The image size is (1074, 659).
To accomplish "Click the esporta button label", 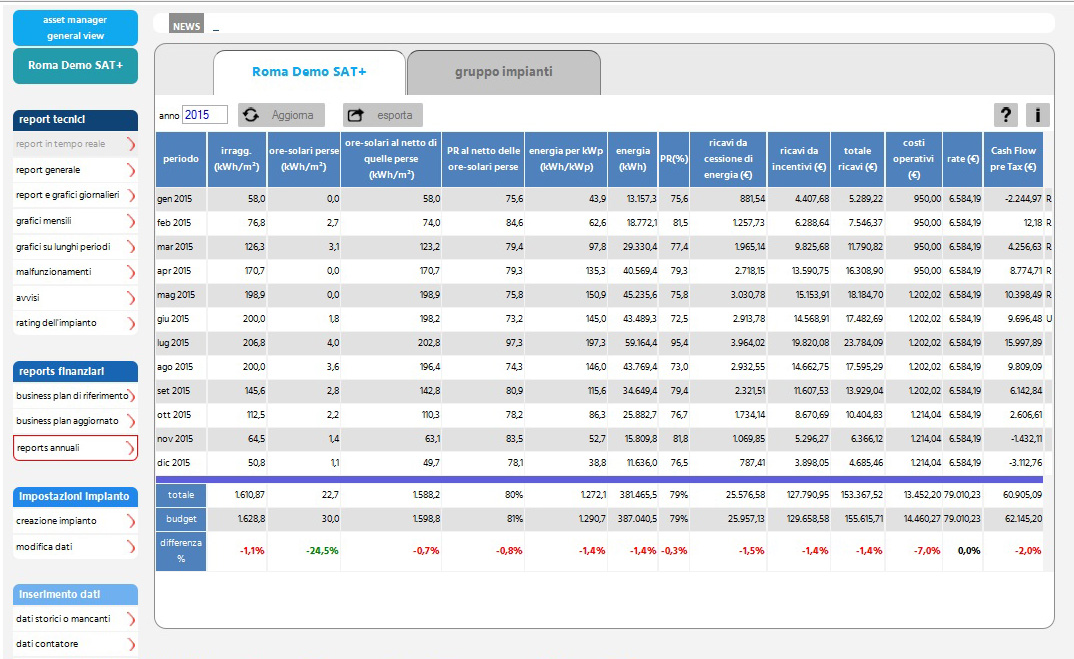I will coord(395,115).
